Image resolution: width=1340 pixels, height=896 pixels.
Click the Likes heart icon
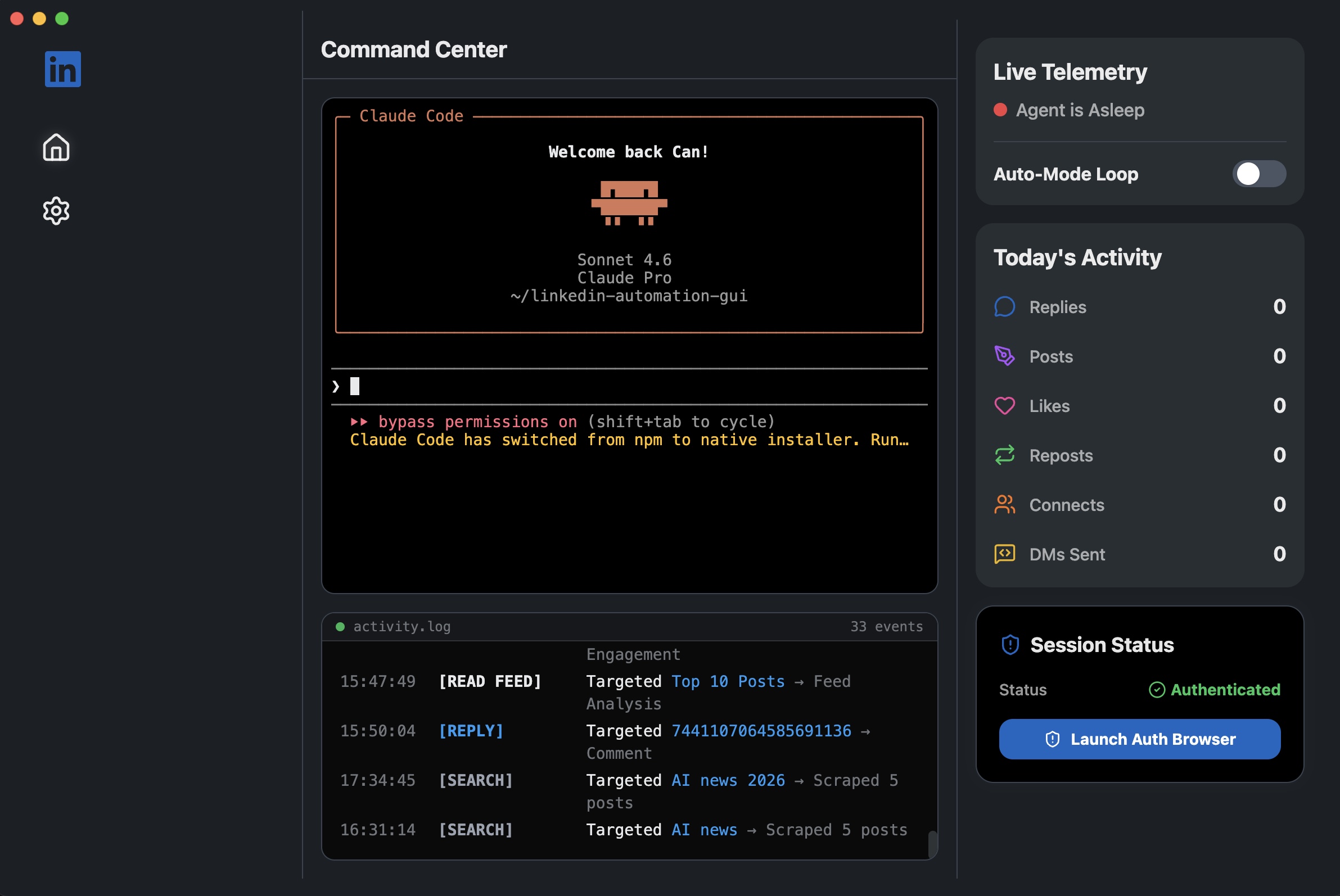point(1005,406)
